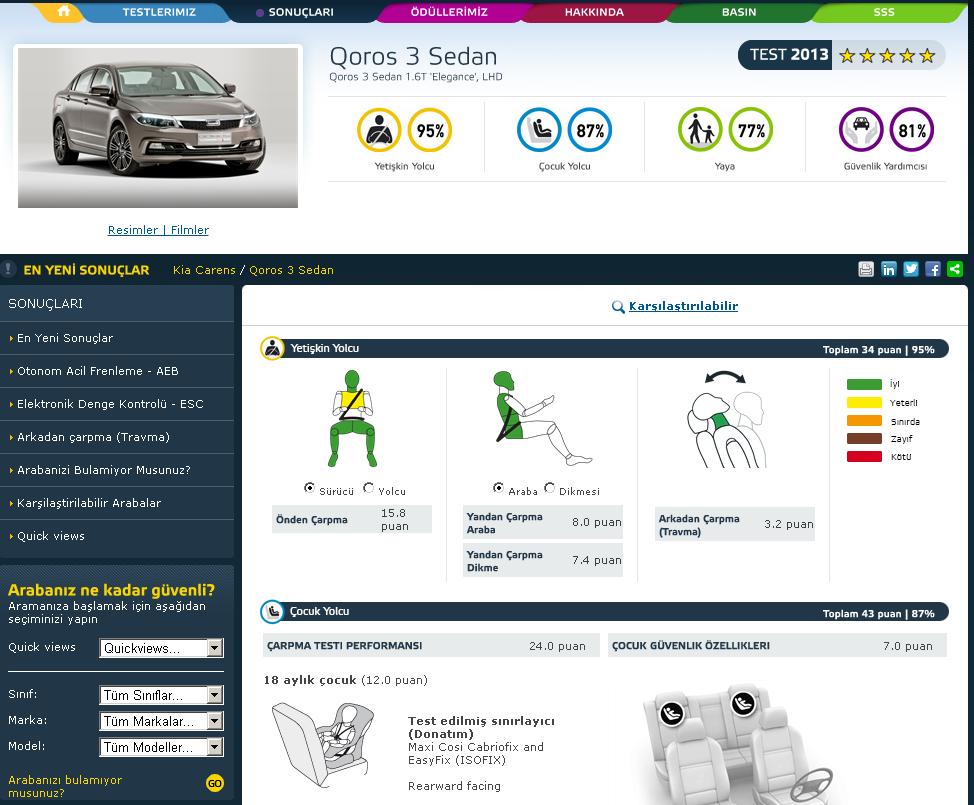Open the Karşılaştırılabilir comparison link
Viewport: 974px width, 805px height.
(x=683, y=306)
